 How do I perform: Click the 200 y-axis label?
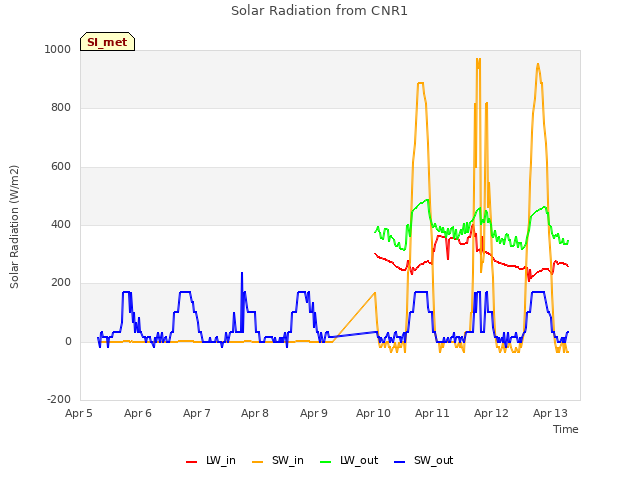pos(61,282)
